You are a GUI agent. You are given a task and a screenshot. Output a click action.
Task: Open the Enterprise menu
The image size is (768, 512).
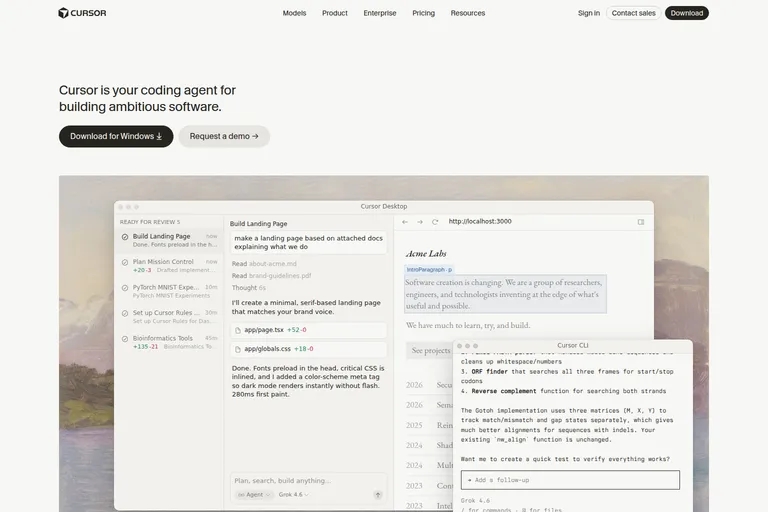point(380,13)
